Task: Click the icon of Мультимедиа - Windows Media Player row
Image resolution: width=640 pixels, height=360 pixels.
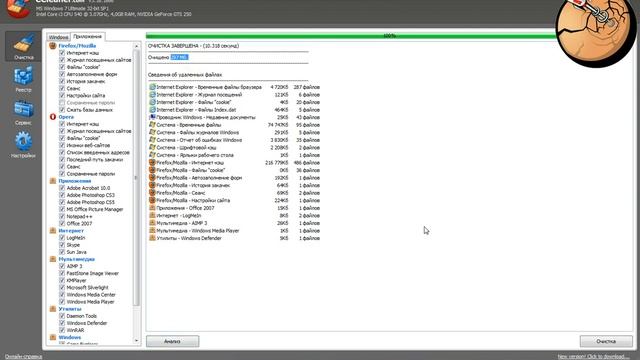Action: 152,231
